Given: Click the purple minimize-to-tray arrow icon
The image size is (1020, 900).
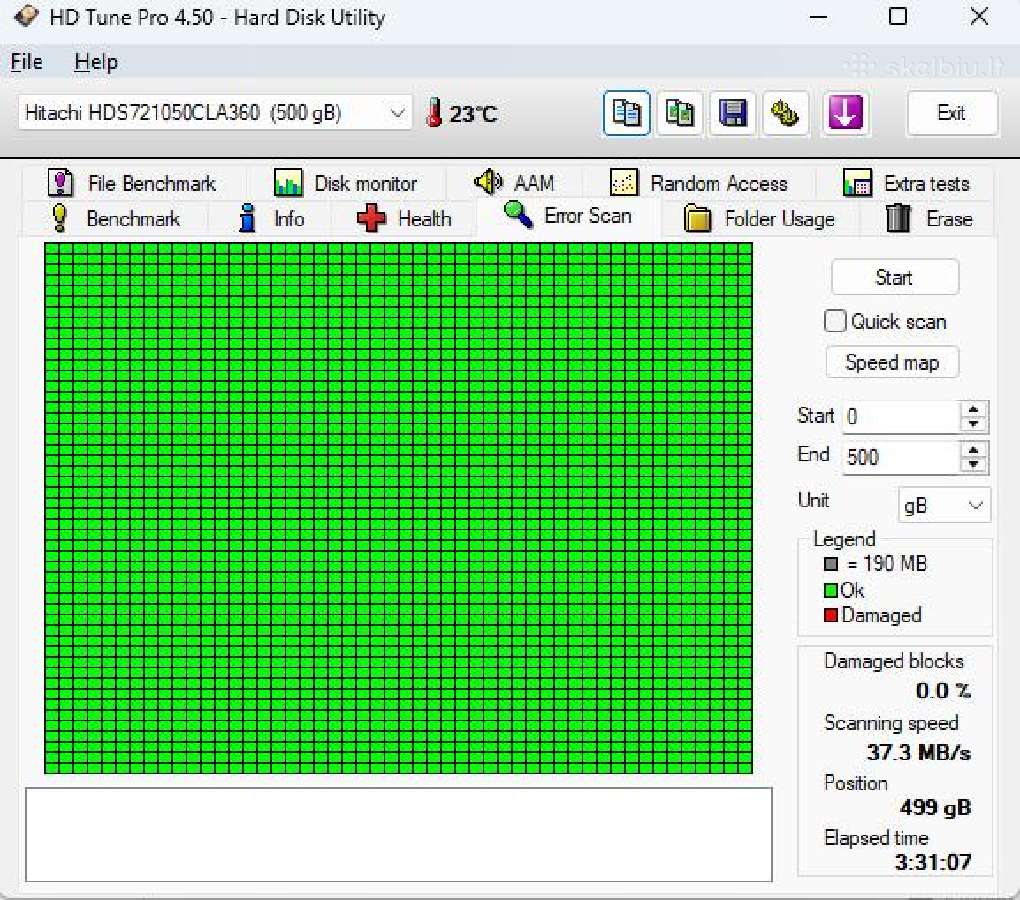Looking at the screenshot, I should click(x=845, y=113).
